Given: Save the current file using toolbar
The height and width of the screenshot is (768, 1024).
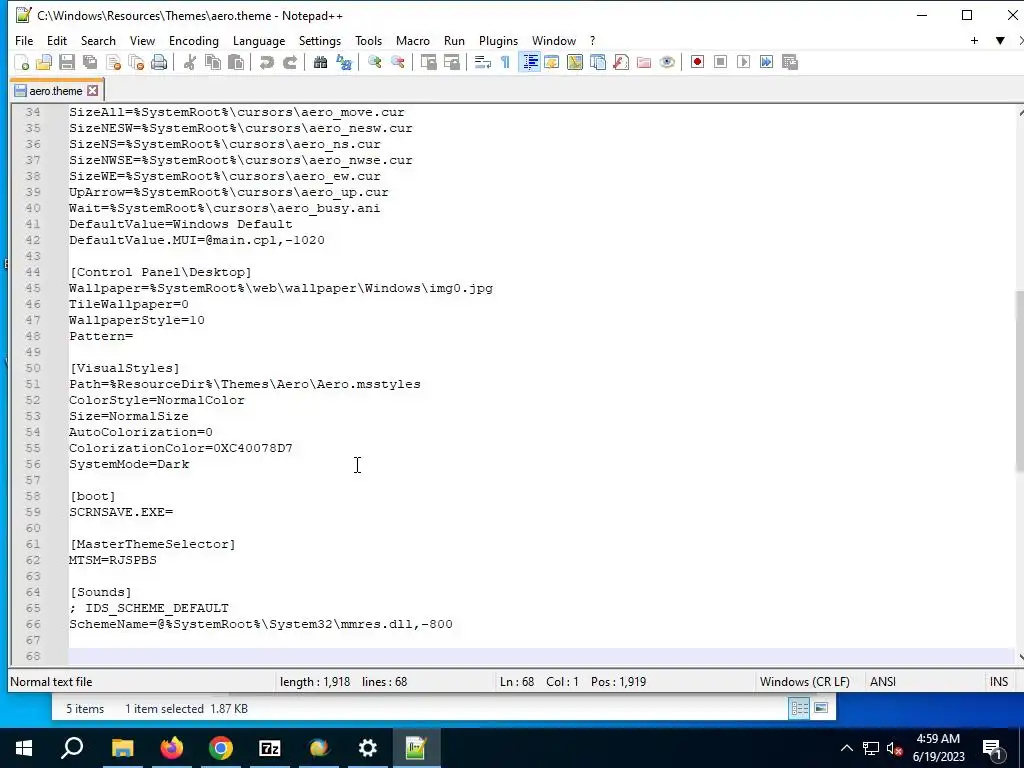Looking at the screenshot, I should click(67, 62).
